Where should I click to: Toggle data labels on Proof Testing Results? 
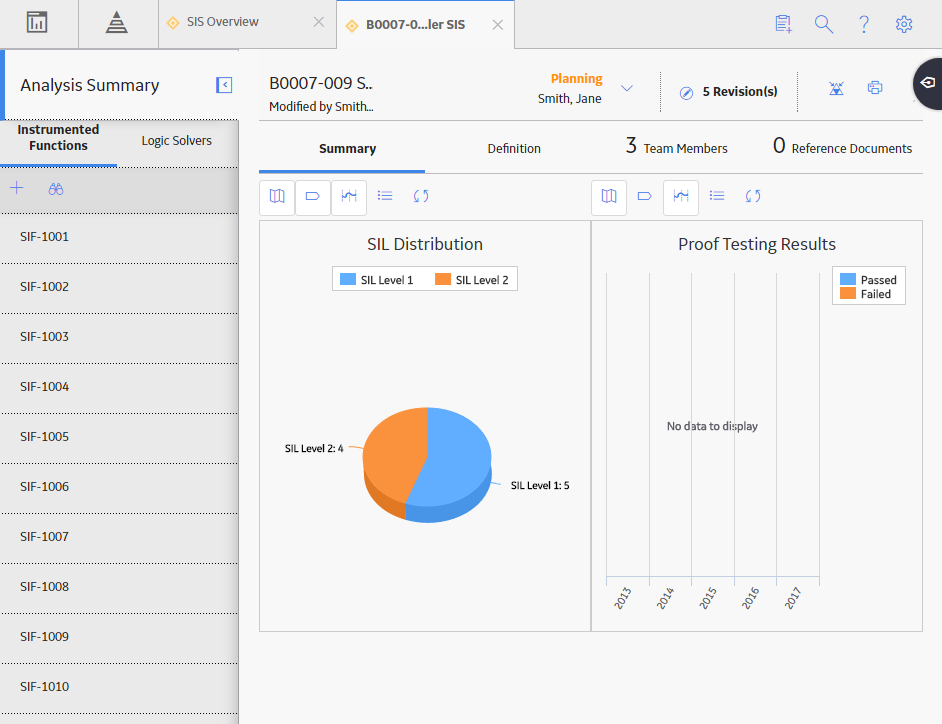(645, 196)
